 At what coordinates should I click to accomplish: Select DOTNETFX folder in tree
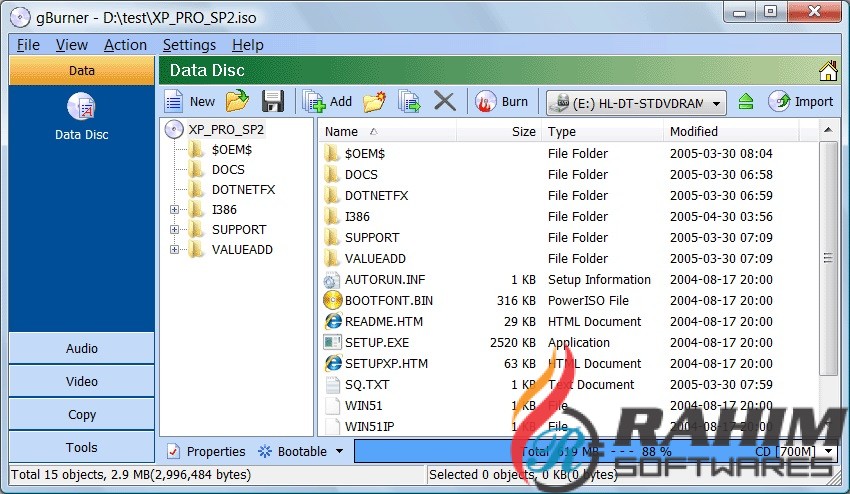[243, 190]
